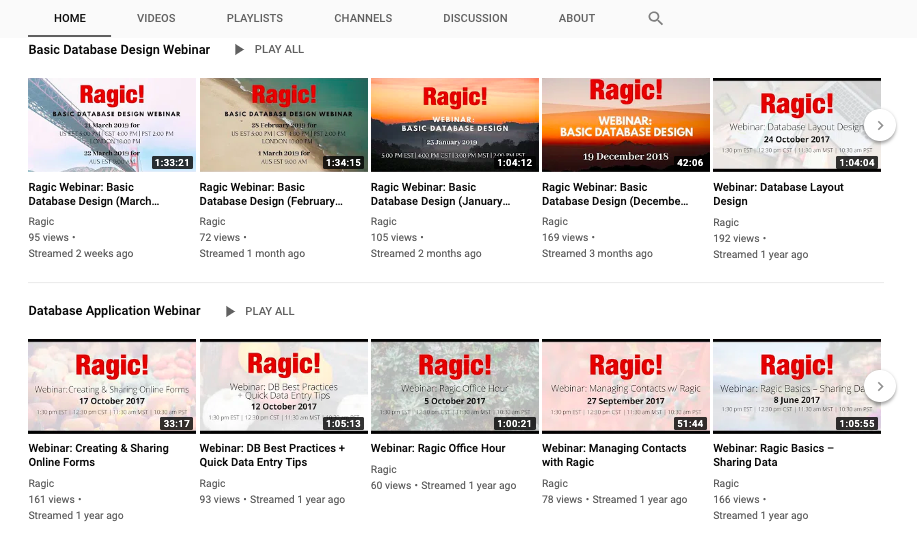This screenshot has width=917, height=541.
Task: Click the 42:06 duration badge
Action: click(x=690, y=163)
